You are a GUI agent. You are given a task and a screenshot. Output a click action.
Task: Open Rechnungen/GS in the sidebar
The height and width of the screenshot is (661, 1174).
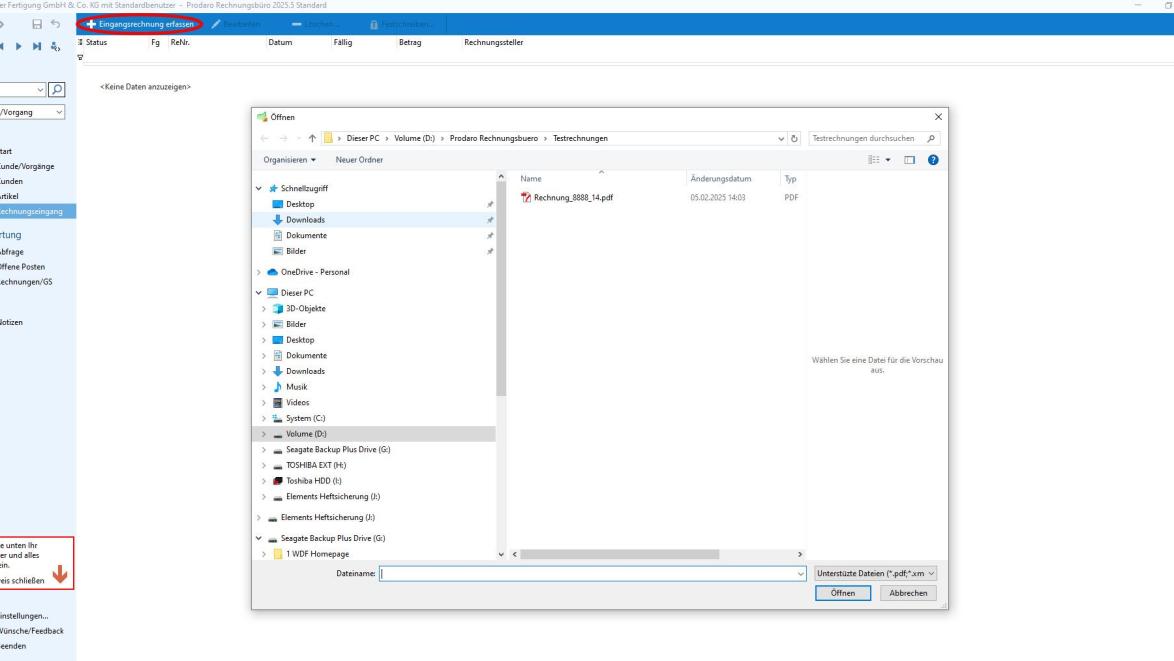pos(26,282)
